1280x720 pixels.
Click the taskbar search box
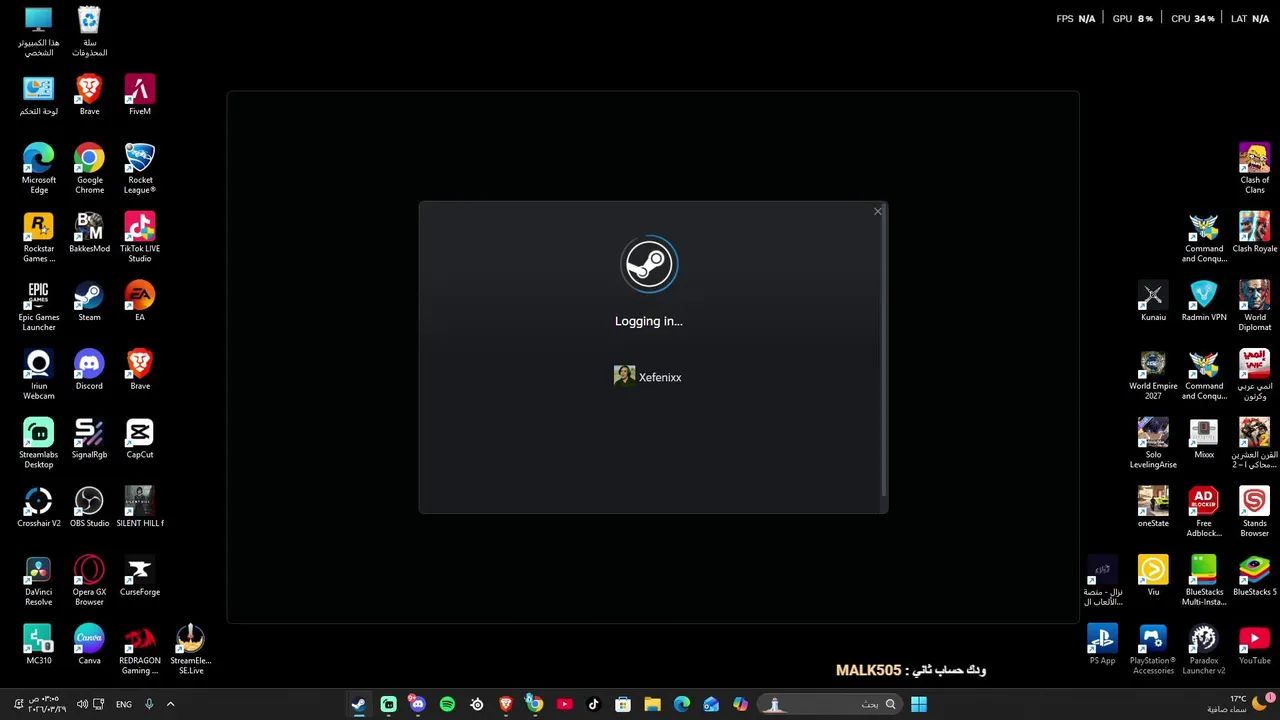[x=830, y=704]
